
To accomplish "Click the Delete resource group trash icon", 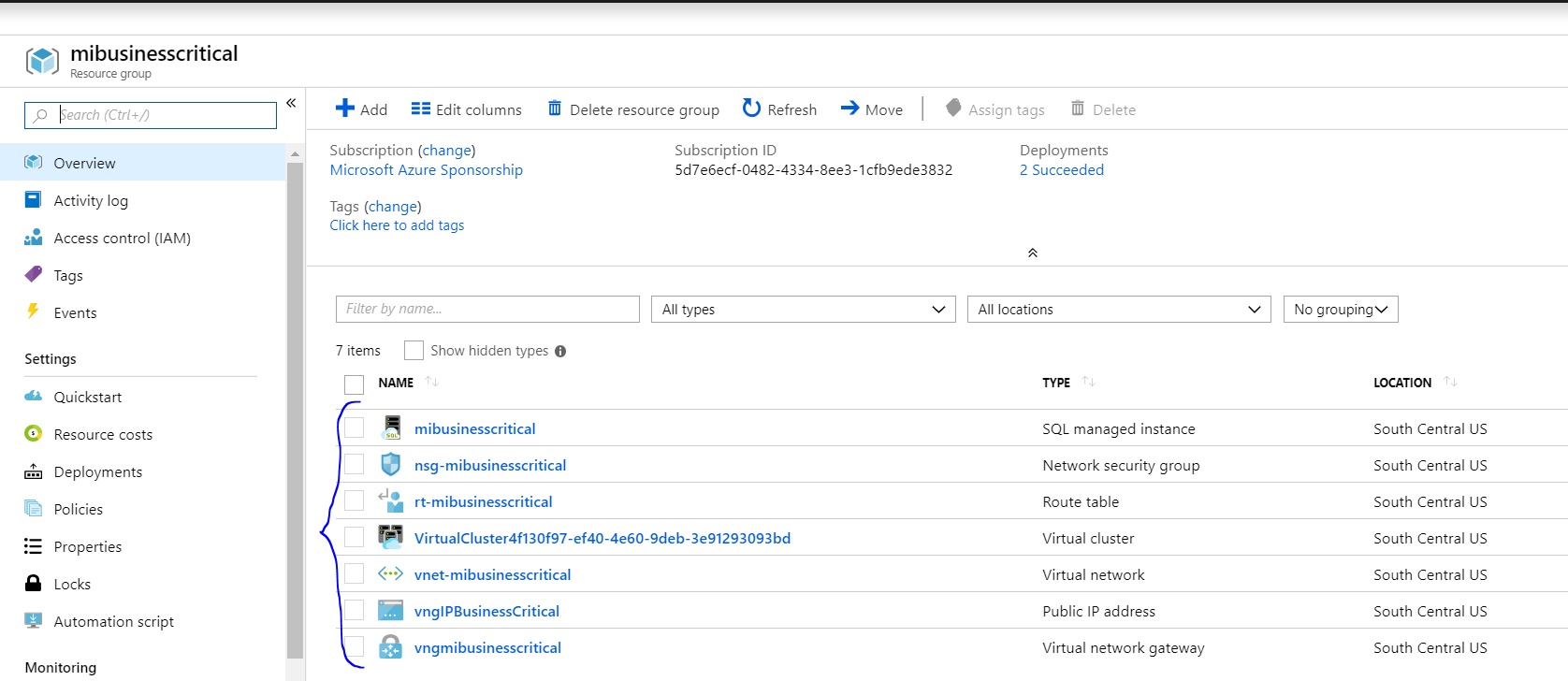I will 555,109.
